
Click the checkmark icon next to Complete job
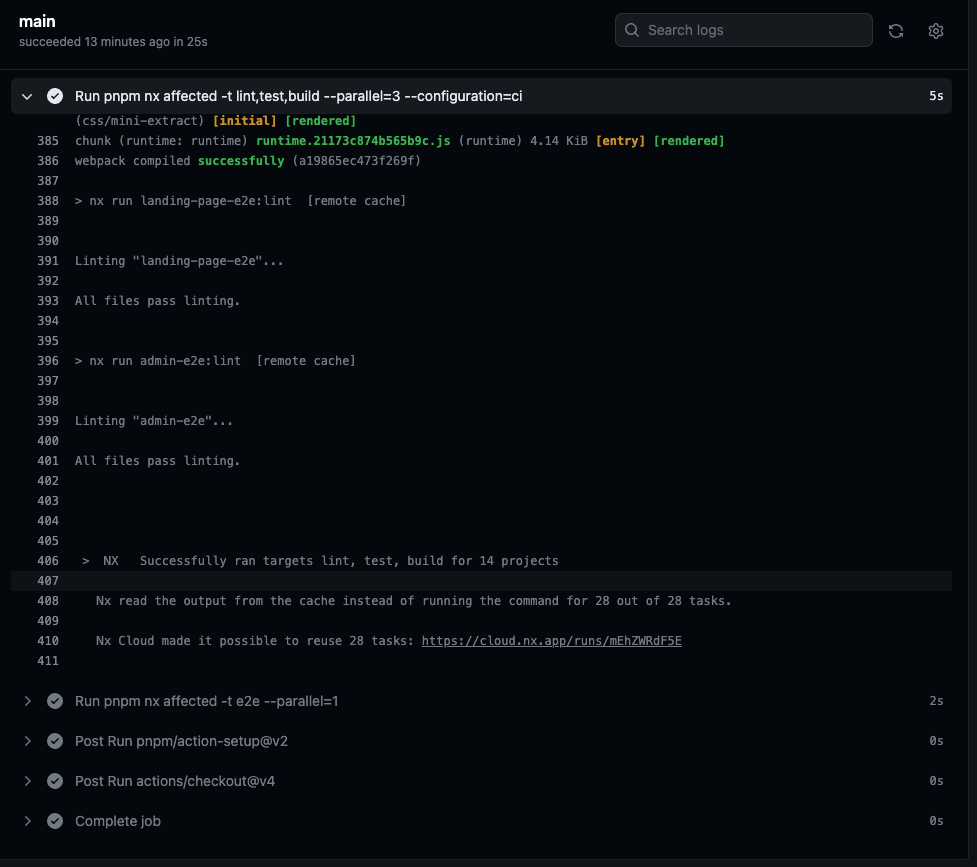(x=55, y=820)
